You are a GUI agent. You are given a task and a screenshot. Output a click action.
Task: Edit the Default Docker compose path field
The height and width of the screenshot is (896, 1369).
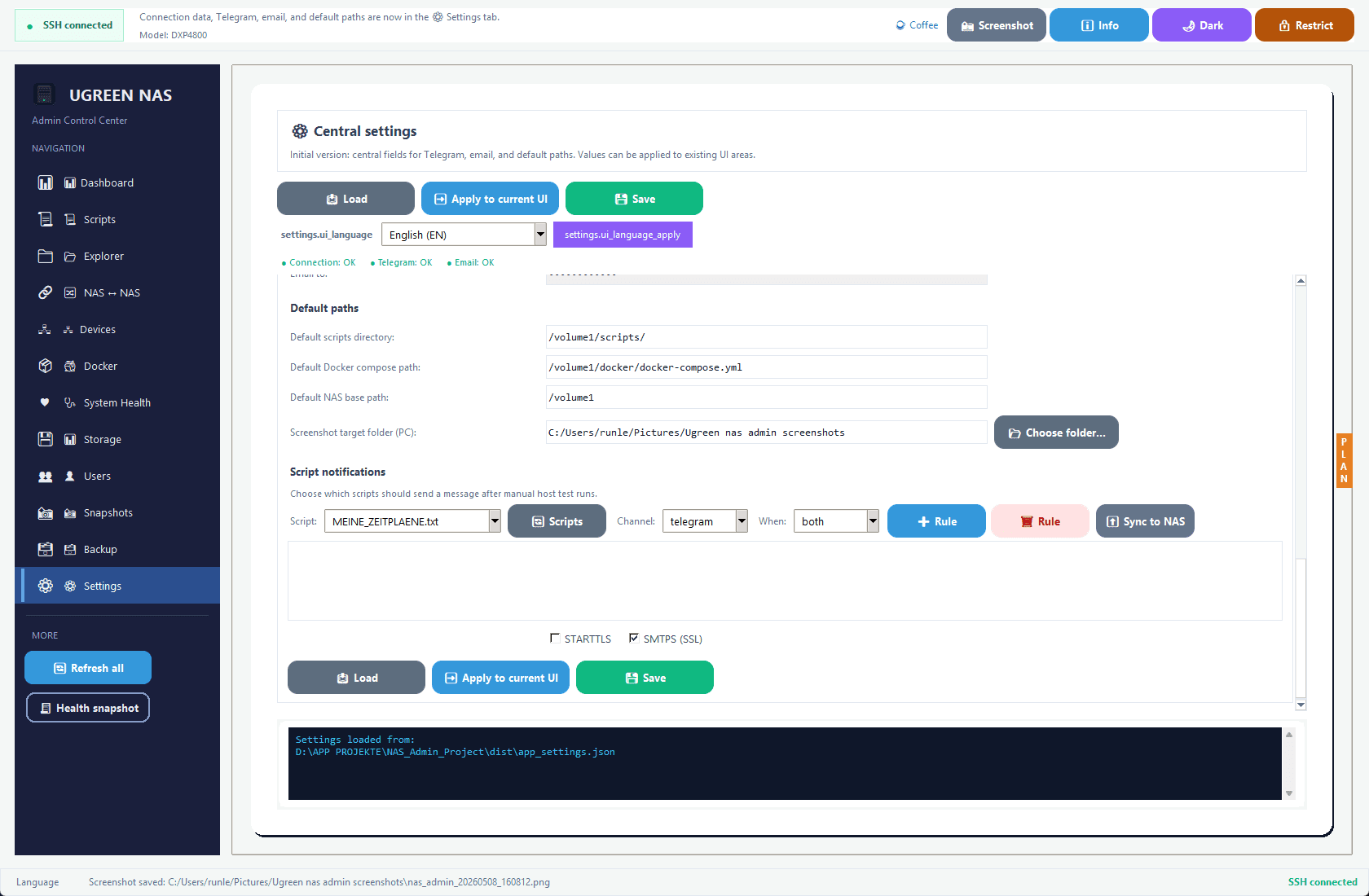(x=767, y=367)
